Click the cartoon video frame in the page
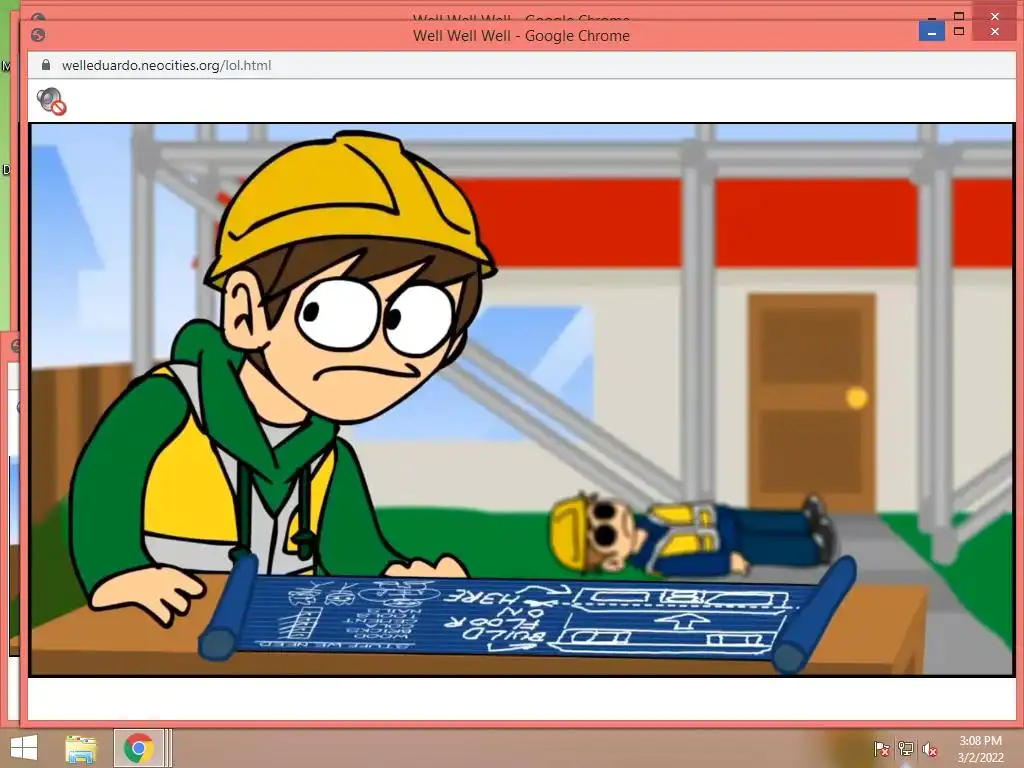 click(522, 399)
